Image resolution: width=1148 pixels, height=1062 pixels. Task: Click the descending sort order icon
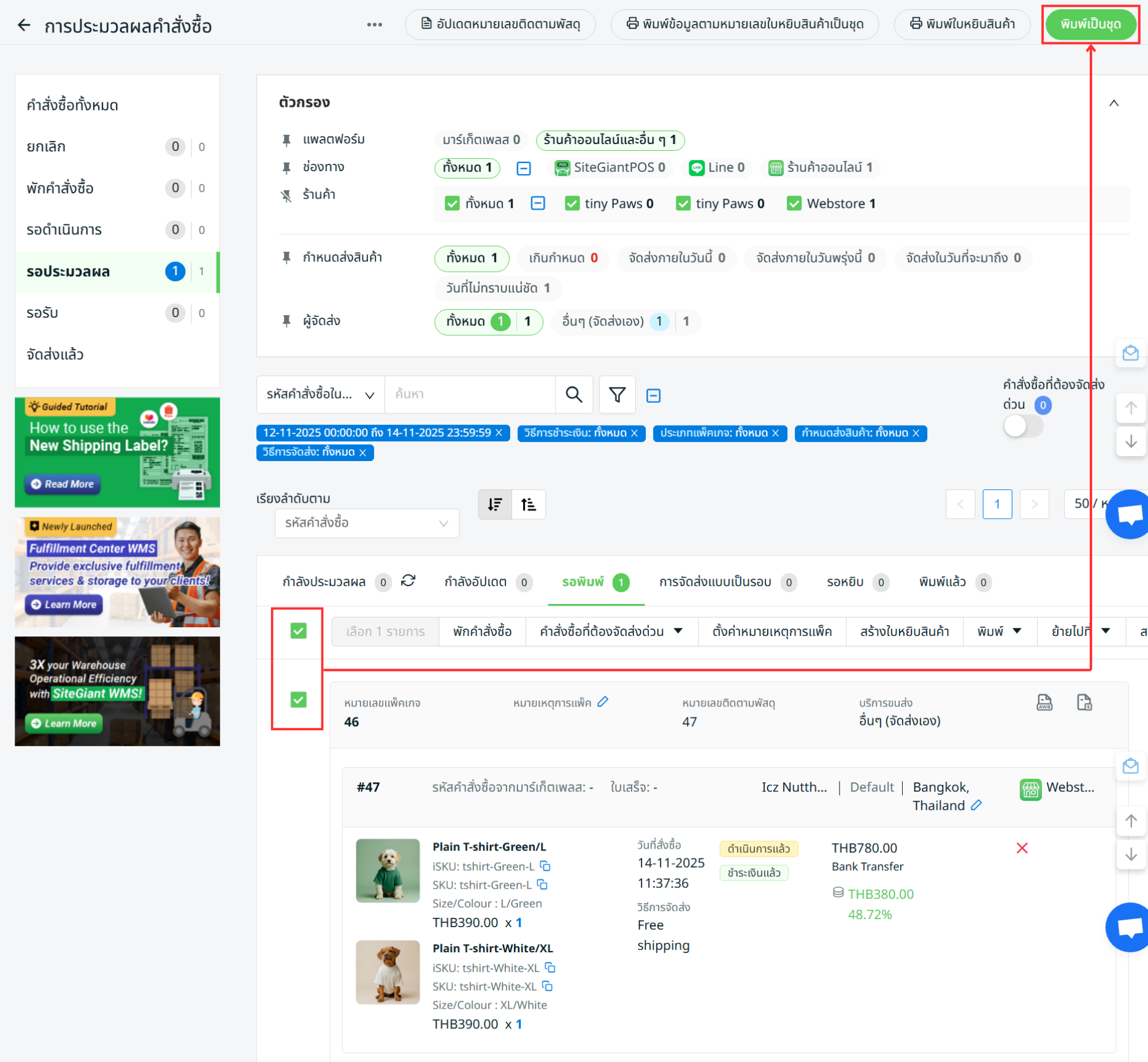tap(495, 505)
